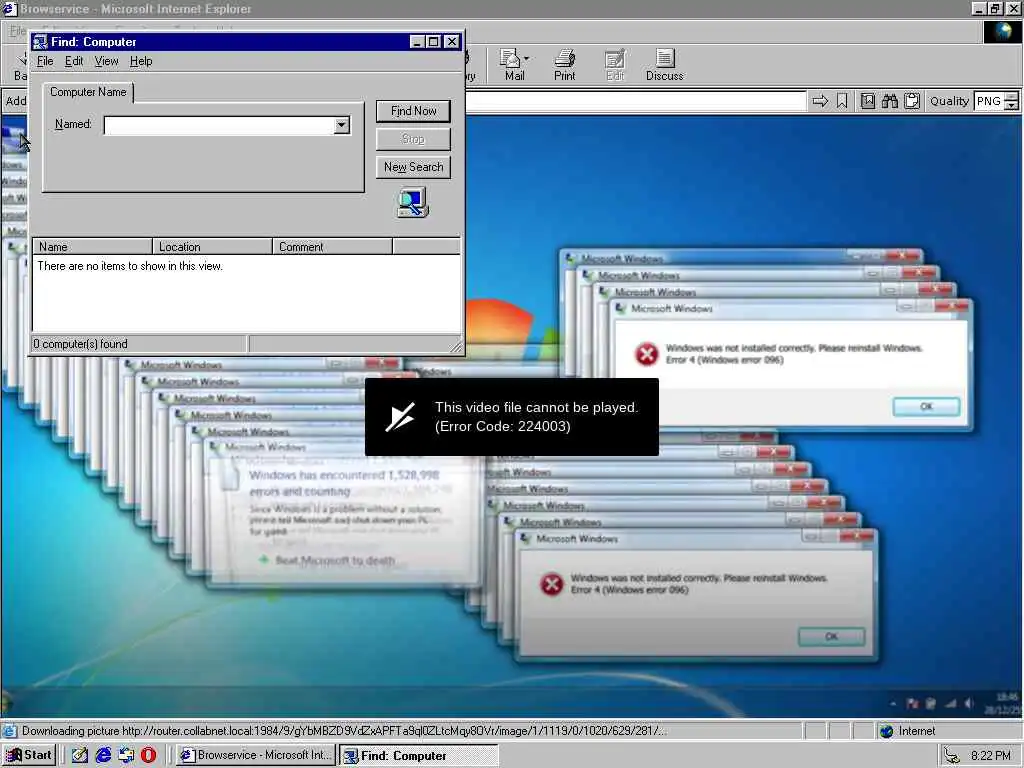The height and width of the screenshot is (768, 1024).
Task: Click the video cannot be played icon
Action: pos(400,417)
